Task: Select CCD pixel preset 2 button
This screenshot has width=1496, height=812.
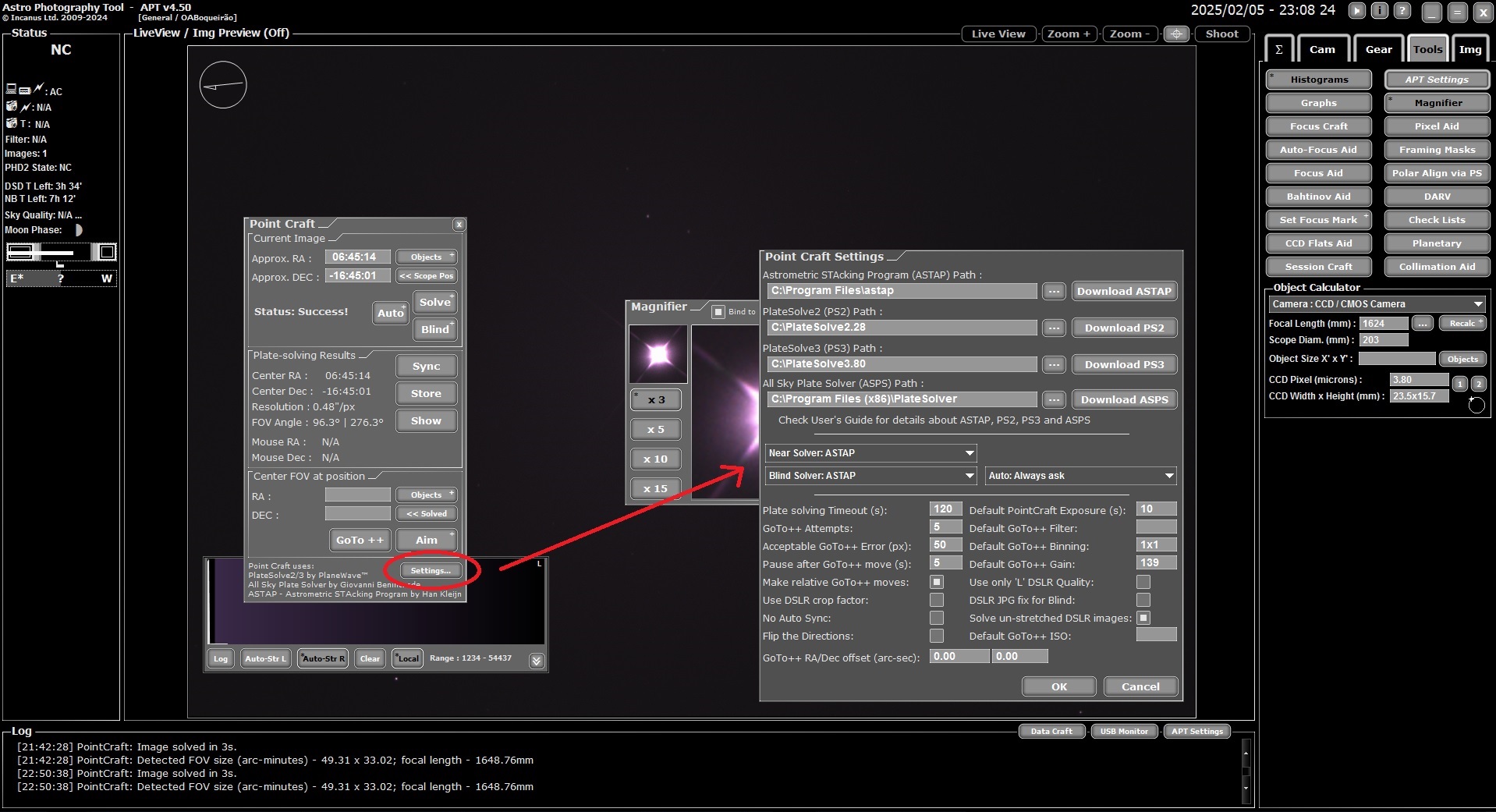Action: [x=1478, y=384]
